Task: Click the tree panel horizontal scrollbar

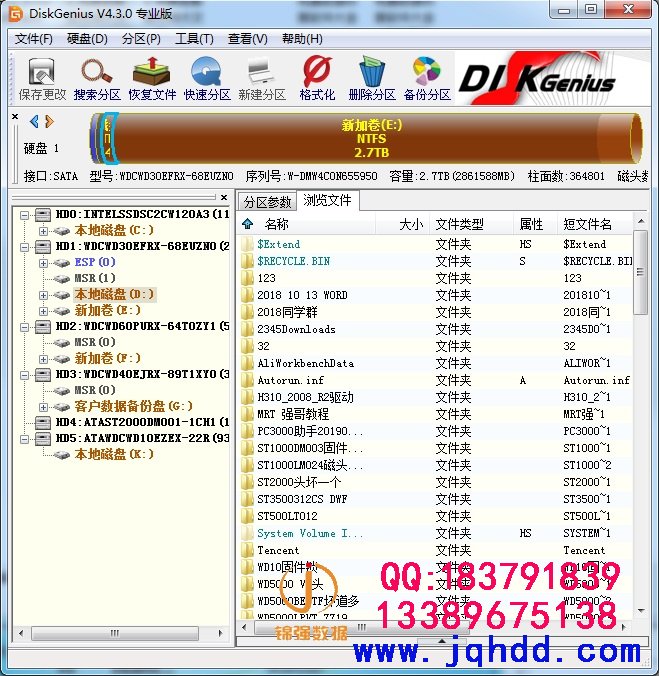Action: [x=115, y=633]
